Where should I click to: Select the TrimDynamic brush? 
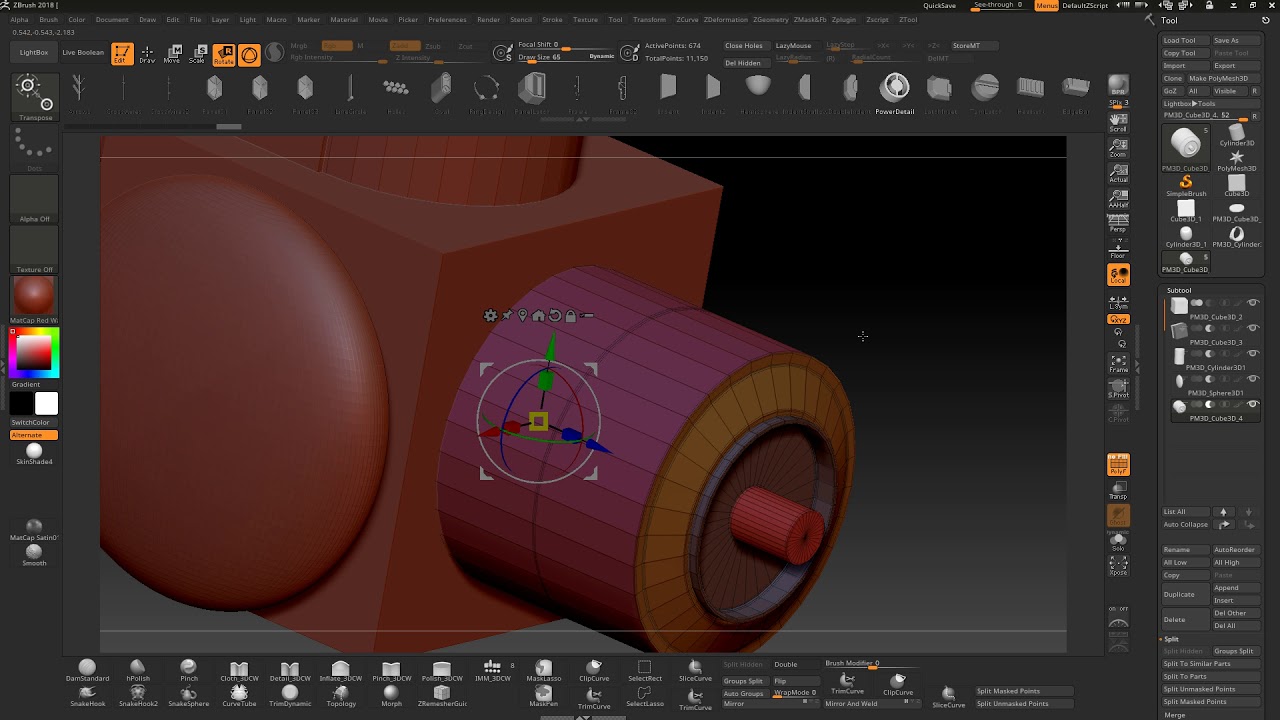pyautogui.click(x=290, y=696)
